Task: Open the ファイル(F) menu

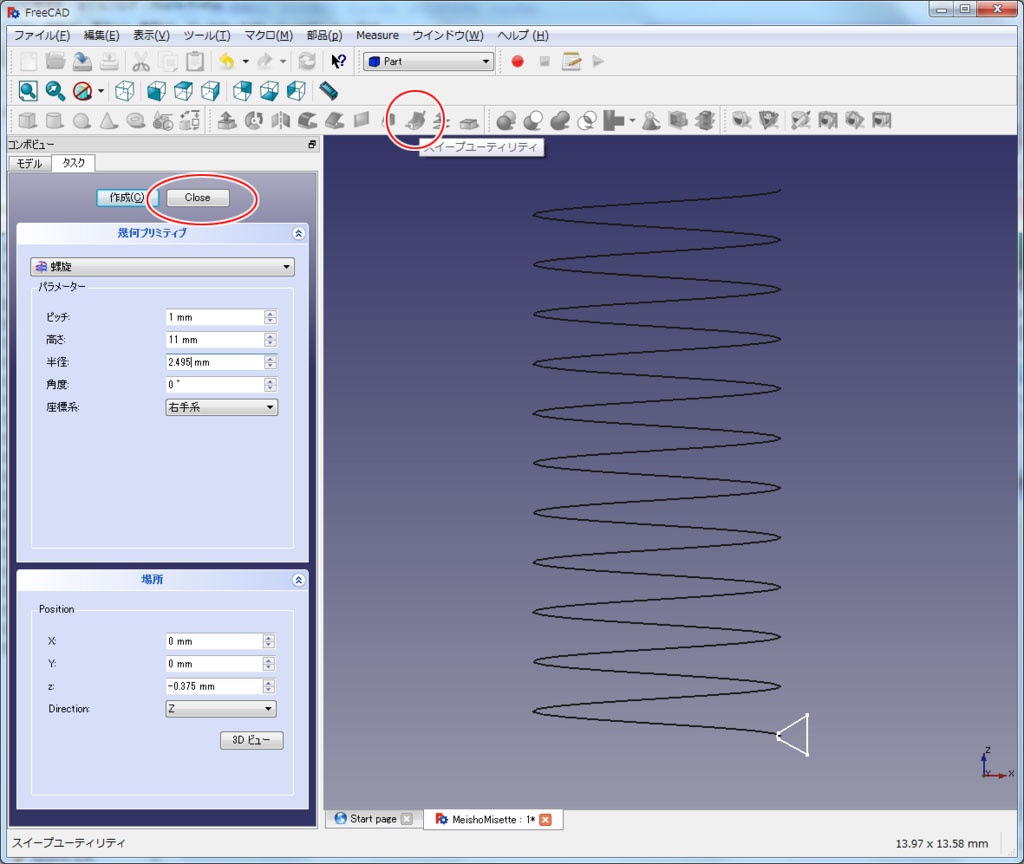Action: point(42,35)
